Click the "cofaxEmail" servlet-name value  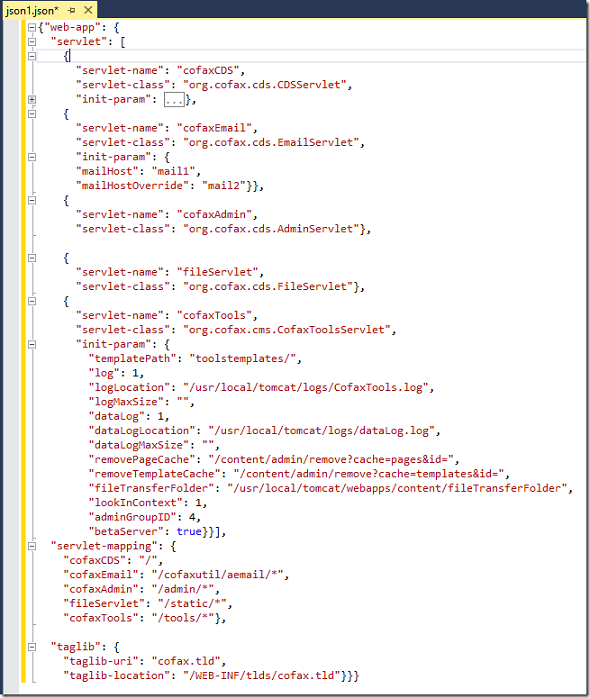pyautogui.click(x=215, y=128)
